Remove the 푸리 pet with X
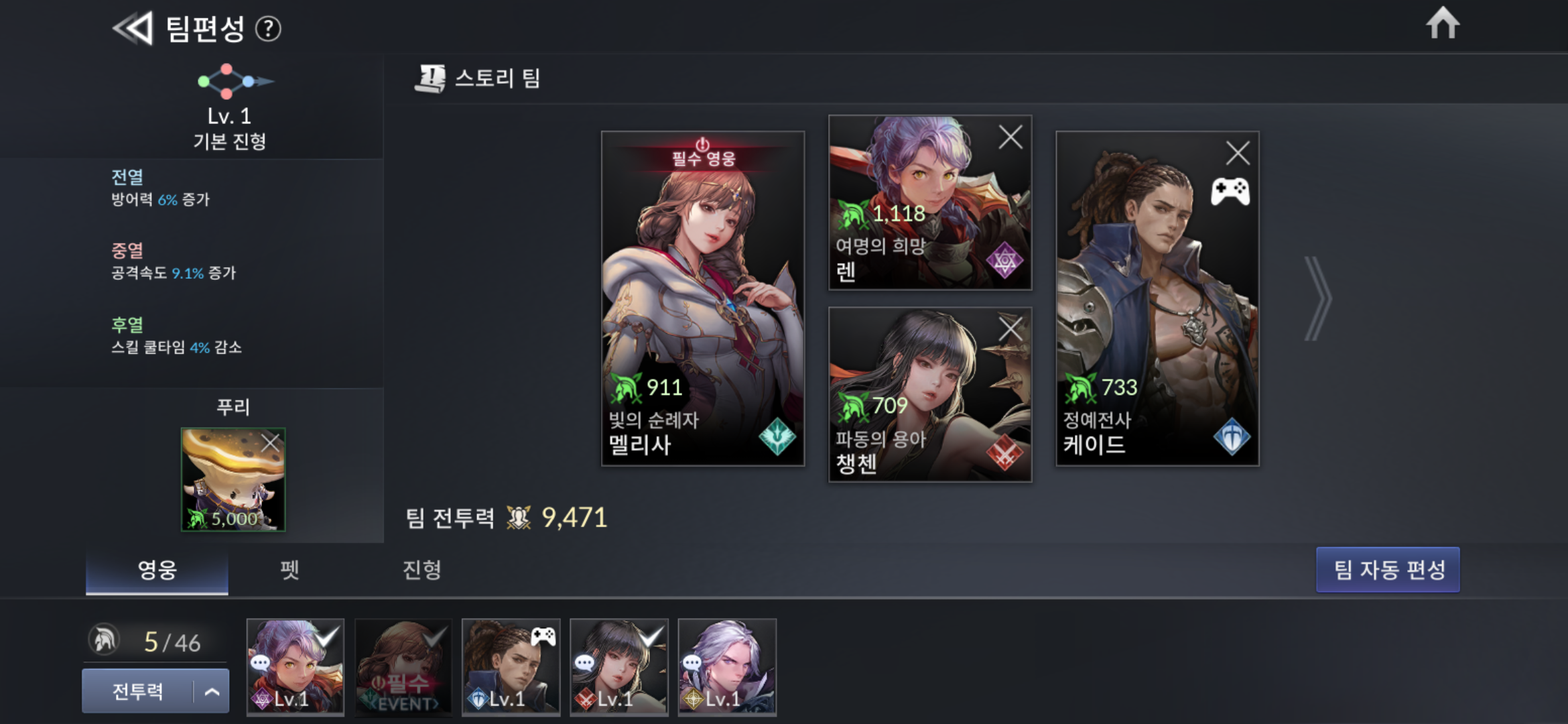Image resolution: width=1568 pixels, height=724 pixels. pos(271,442)
